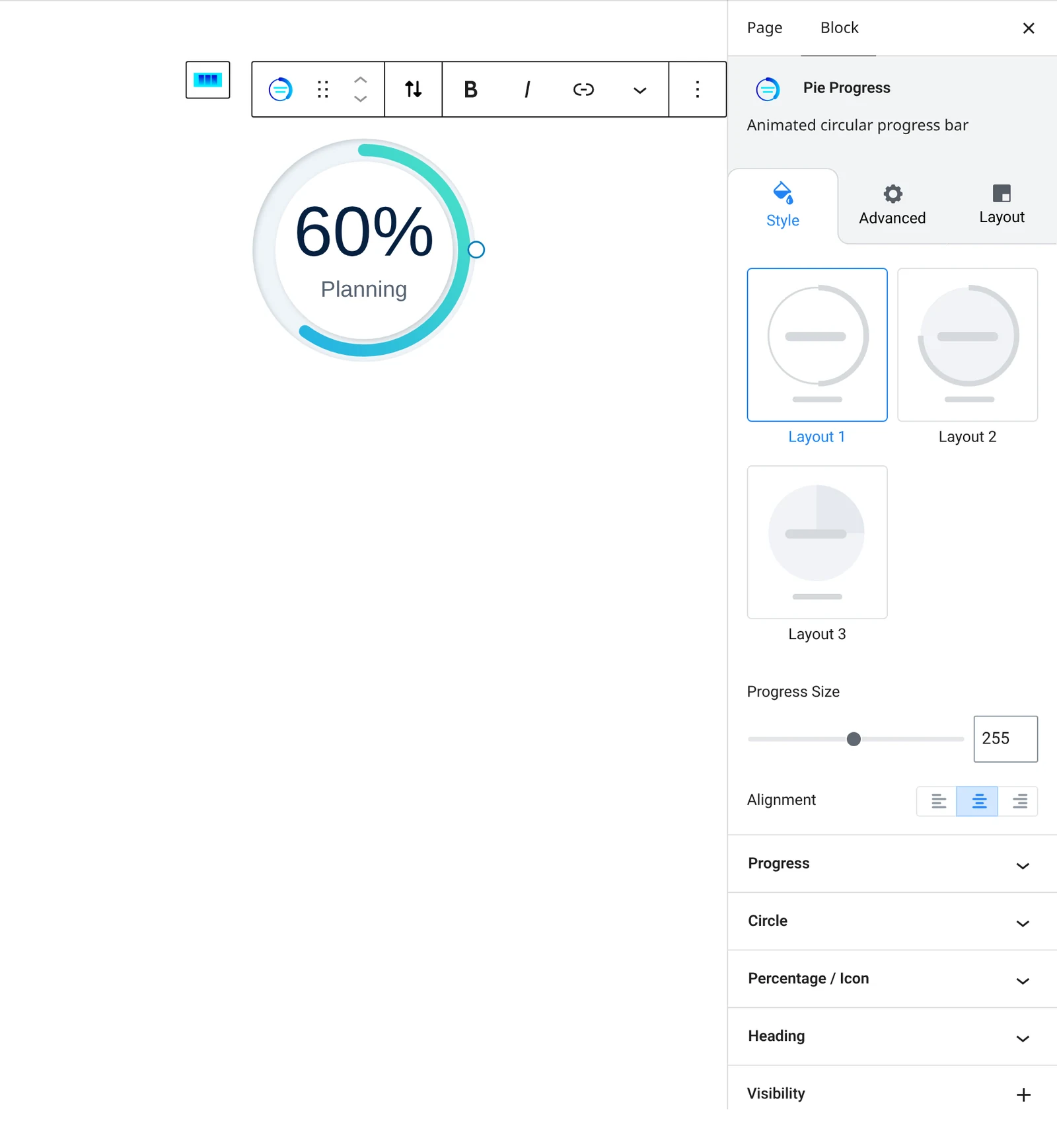Expand the Heading section
This screenshot has height=1148, width=1057.
(892, 1036)
